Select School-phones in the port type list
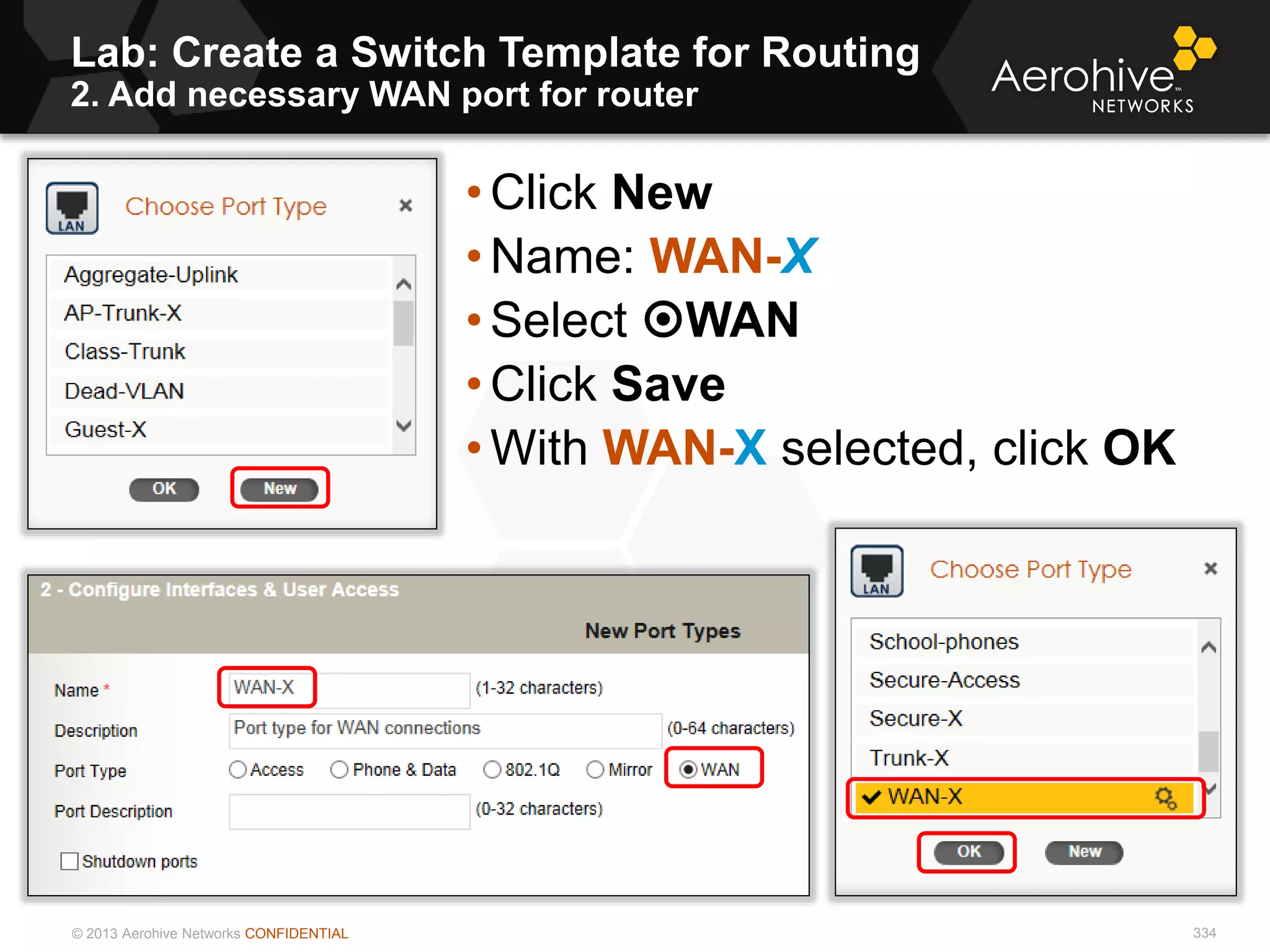The width and height of the screenshot is (1270, 952). coord(1024,641)
